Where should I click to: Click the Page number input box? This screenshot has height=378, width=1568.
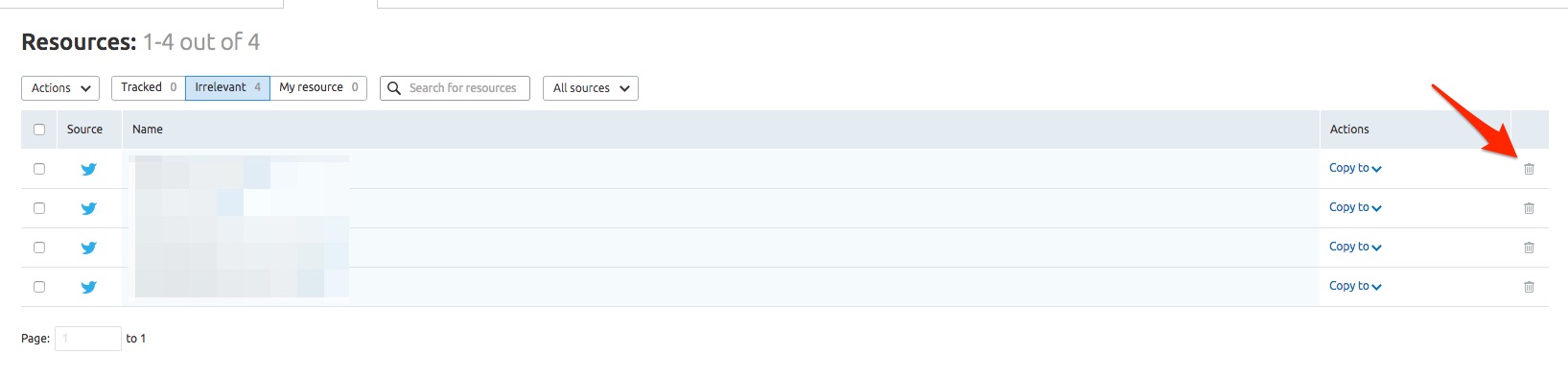(88, 339)
